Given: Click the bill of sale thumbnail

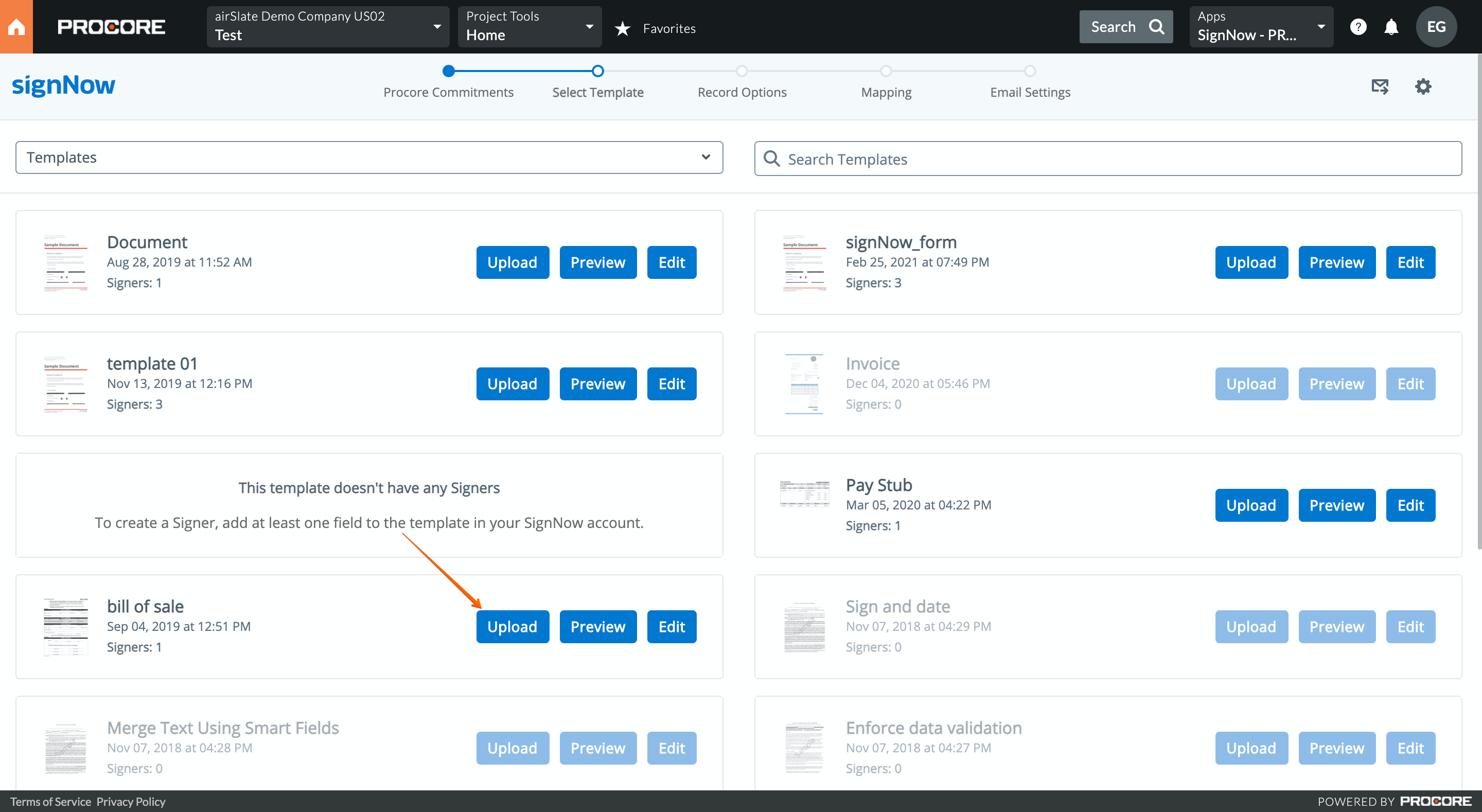Looking at the screenshot, I should [x=65, y=627].
